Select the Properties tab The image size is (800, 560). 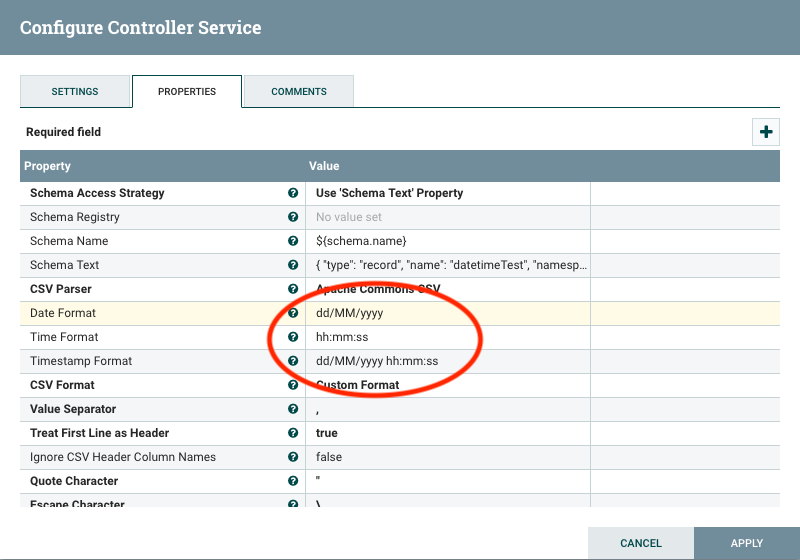pyautogui.click(x=187, y=92)
